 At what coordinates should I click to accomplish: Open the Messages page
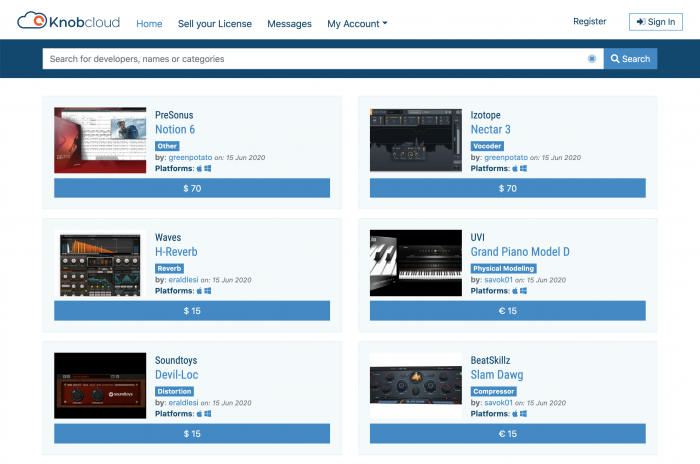point(289,23)
